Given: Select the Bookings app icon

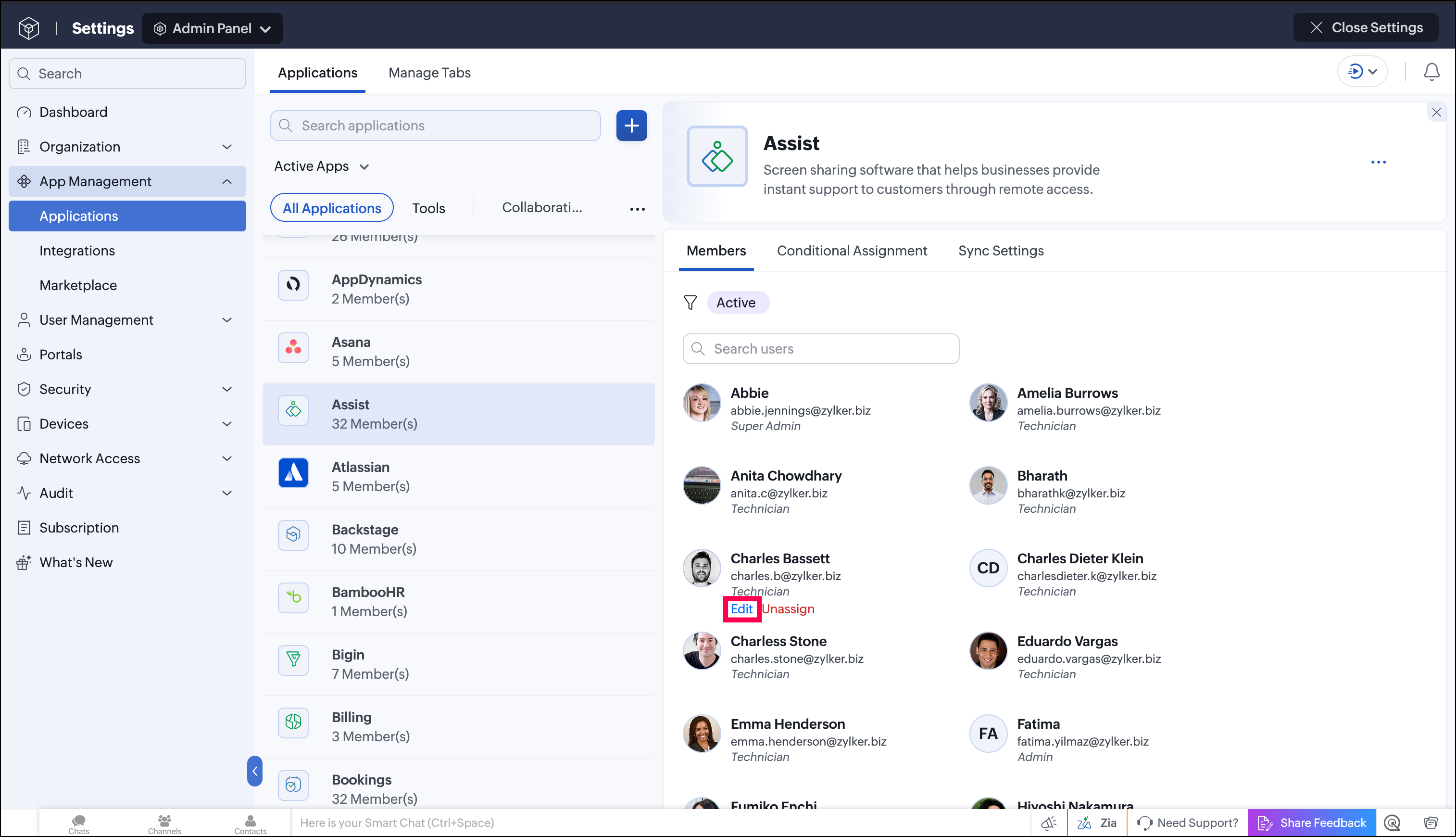Looking at the screenshot, I should (x=293, y=785).
